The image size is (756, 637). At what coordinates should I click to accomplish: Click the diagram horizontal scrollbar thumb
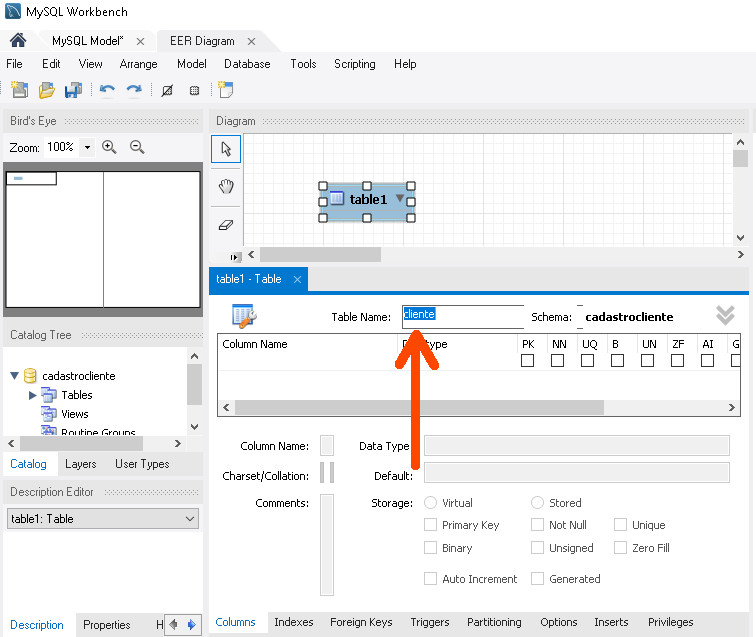(x=320, y=255)
